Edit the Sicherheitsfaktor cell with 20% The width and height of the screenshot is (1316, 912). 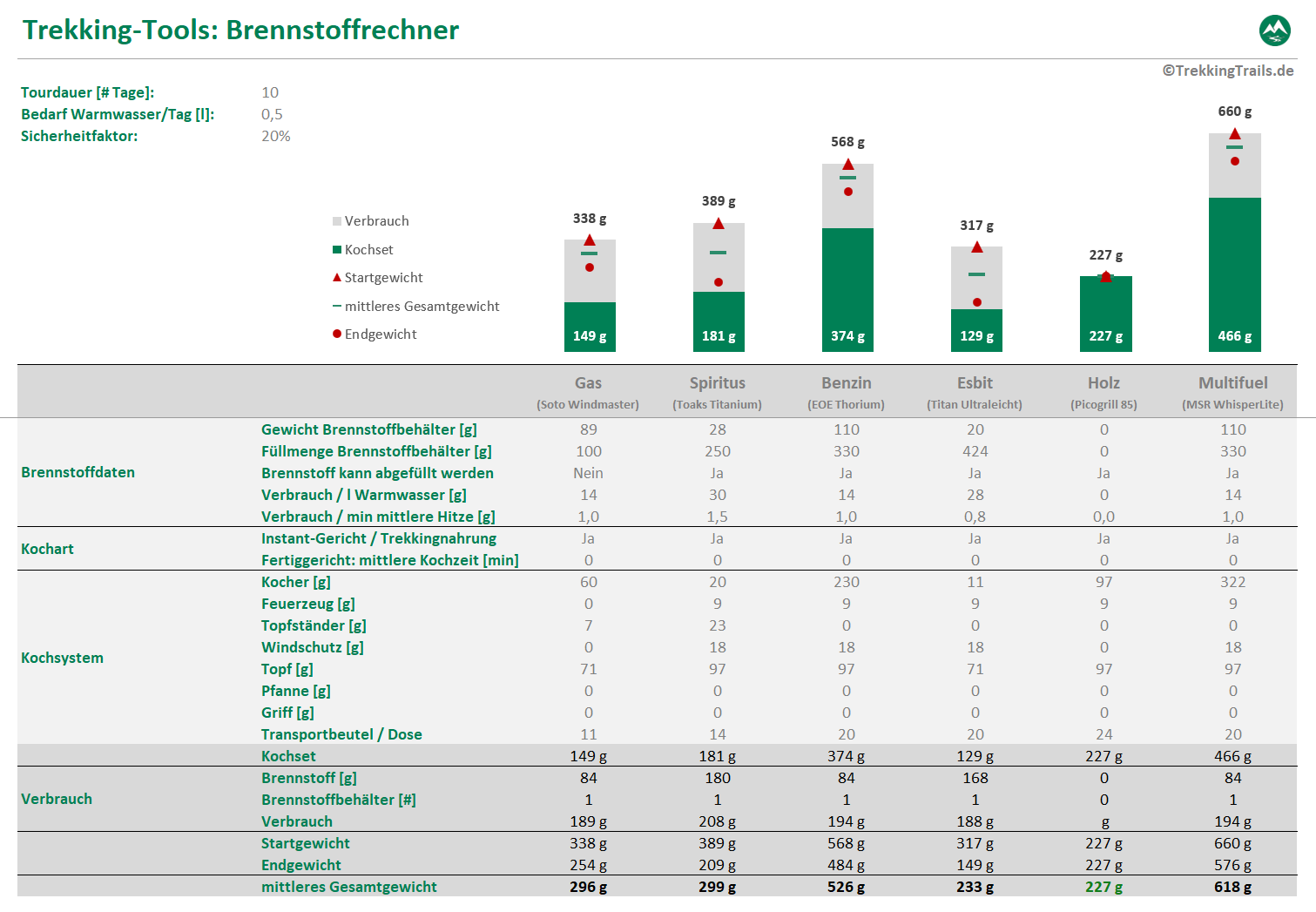pyautogui.click(x=275, y=136)
